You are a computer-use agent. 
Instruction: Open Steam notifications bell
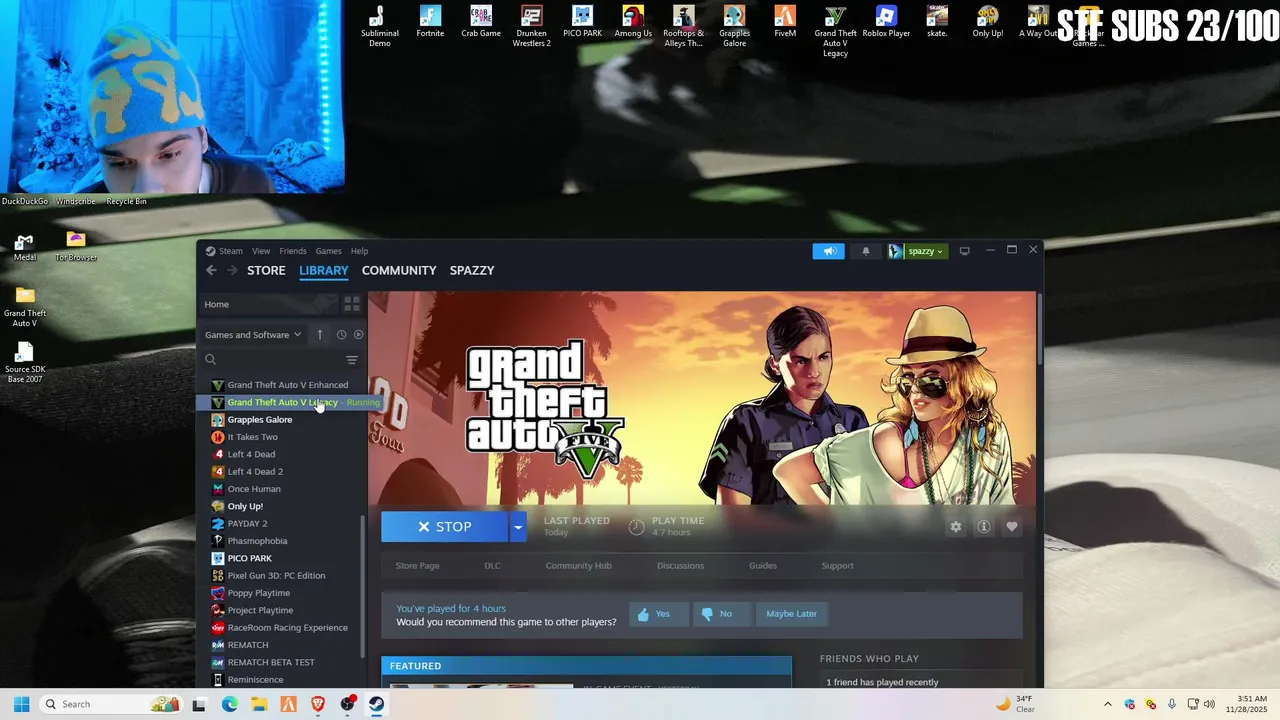click(x=866, y=251)
